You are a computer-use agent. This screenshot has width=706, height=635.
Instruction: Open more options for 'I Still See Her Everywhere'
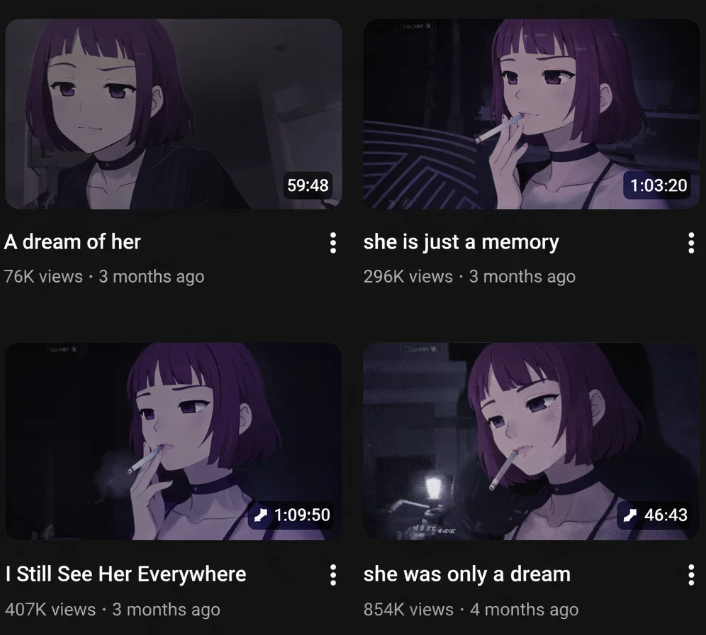[333, 575]
